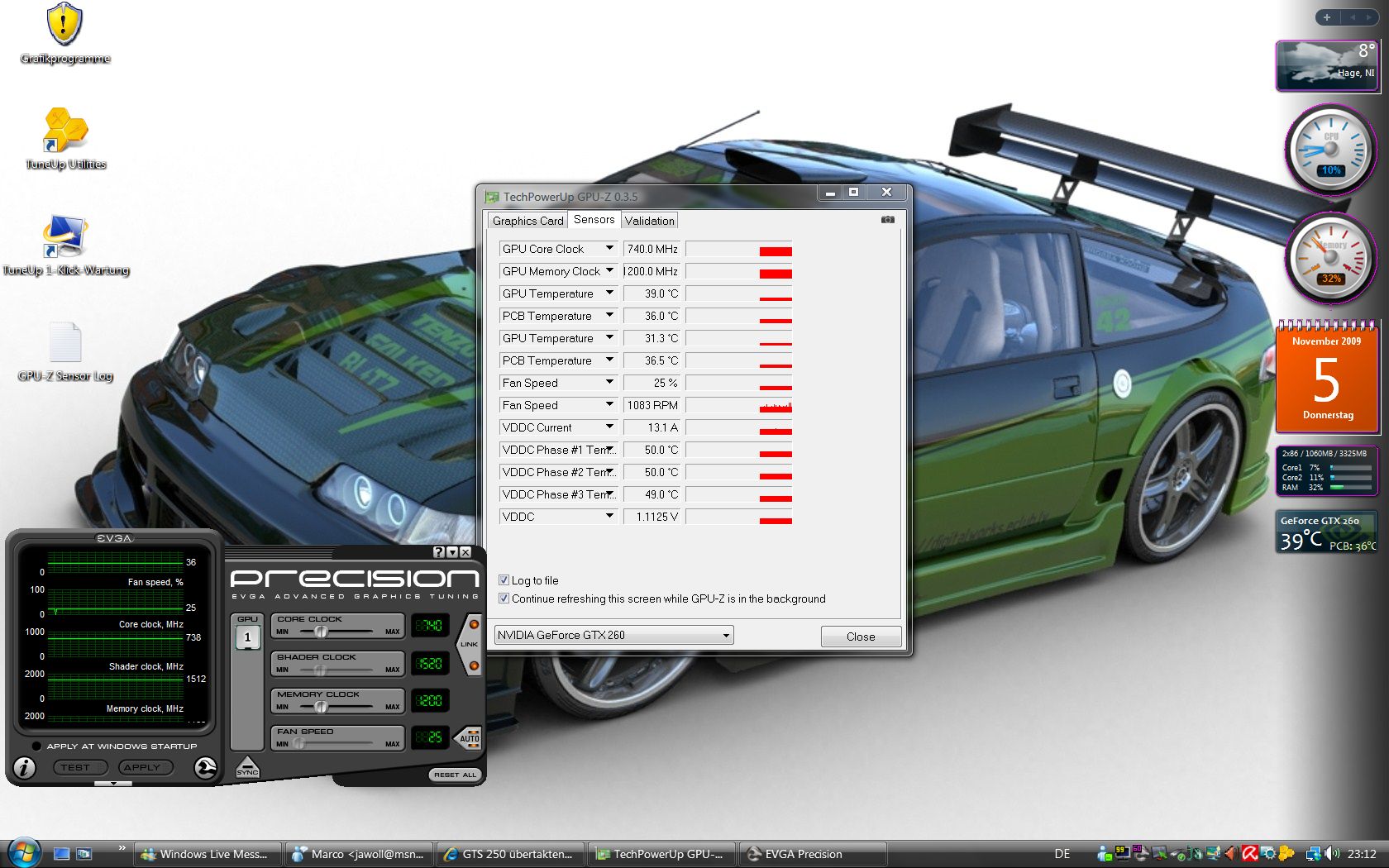Click the Core Clock value display 740
Image resolution: width=1389 pixels, height=868 pixels.
pyautogui.click(x=429, y=626)
